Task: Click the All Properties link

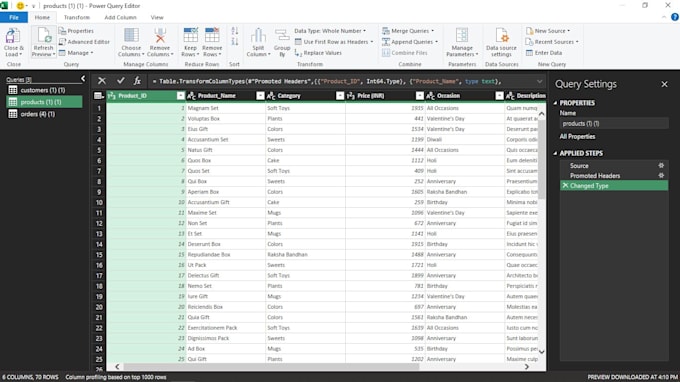Action: (x=577, y=137)
